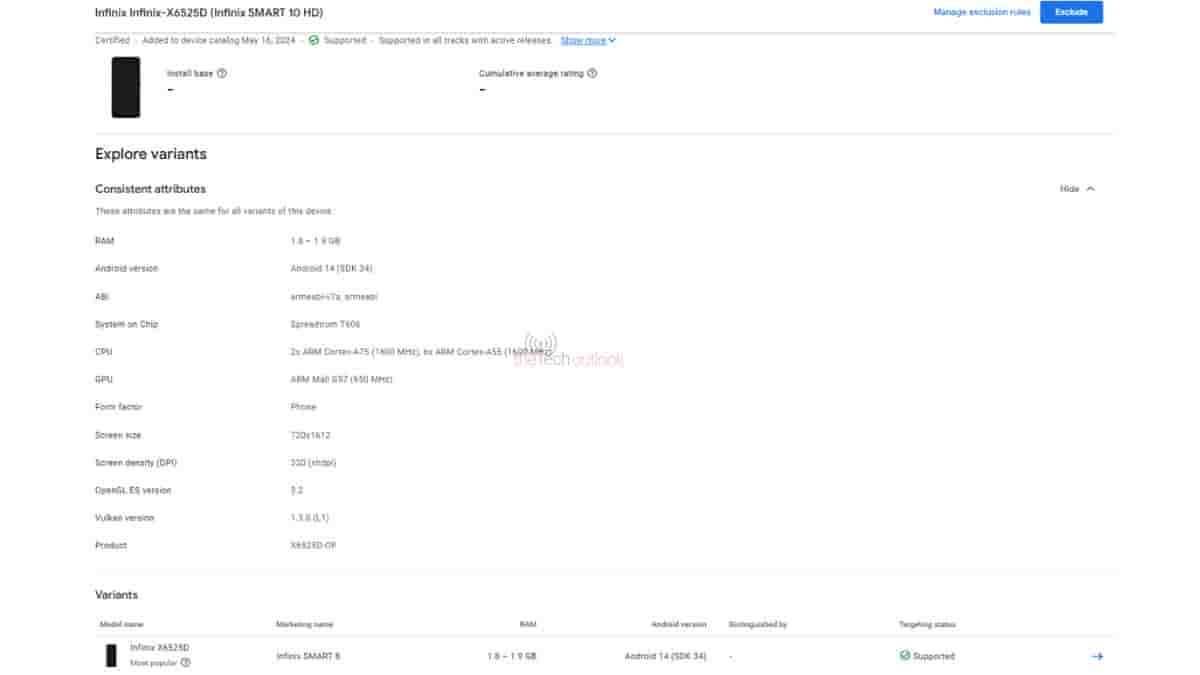The width and height of the screenshot is (1200, 675).
Task: Open the variant details via the right arrow
Action: coord(1096,656)
